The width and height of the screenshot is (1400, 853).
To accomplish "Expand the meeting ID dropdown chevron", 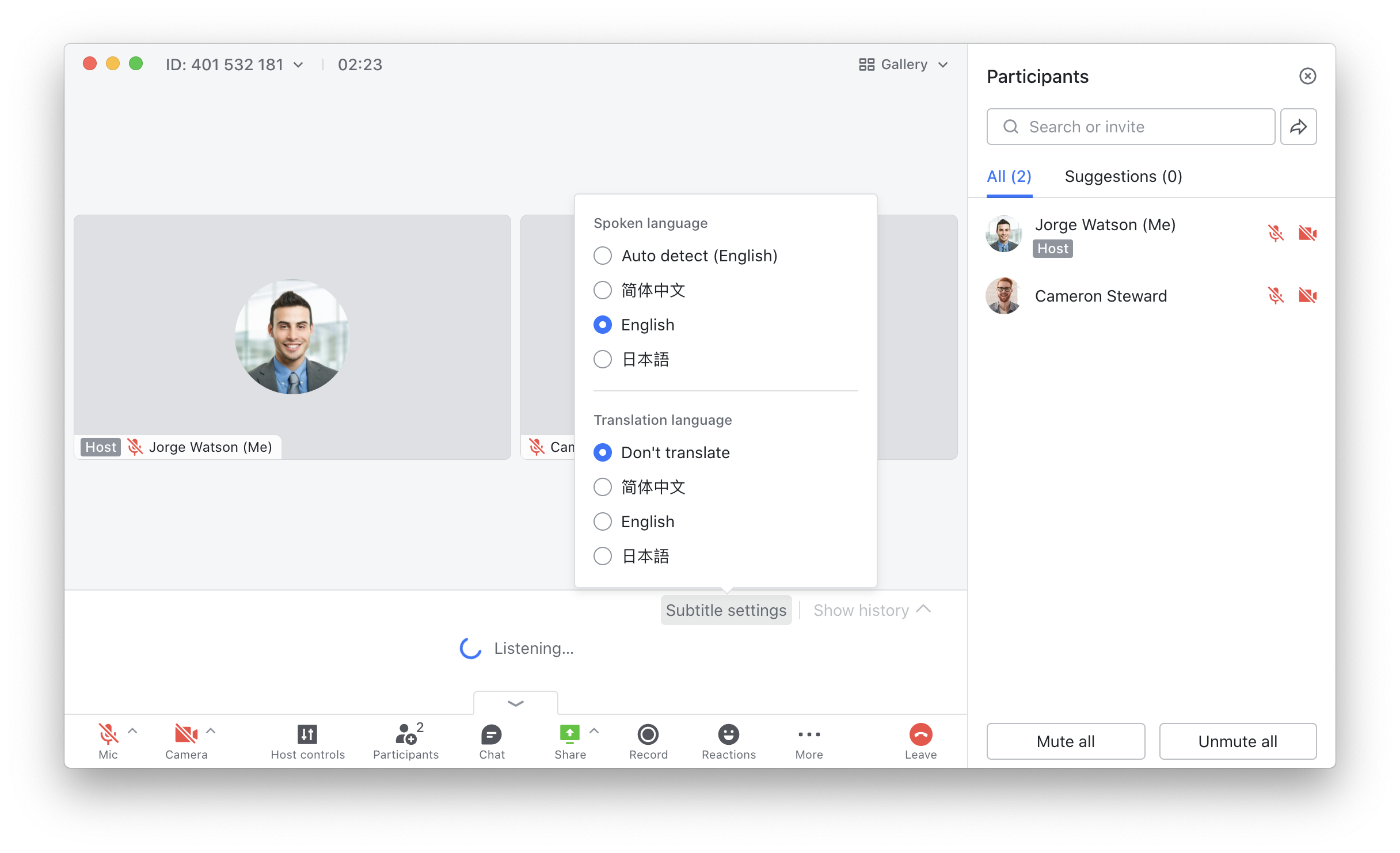I will [298, 65].
